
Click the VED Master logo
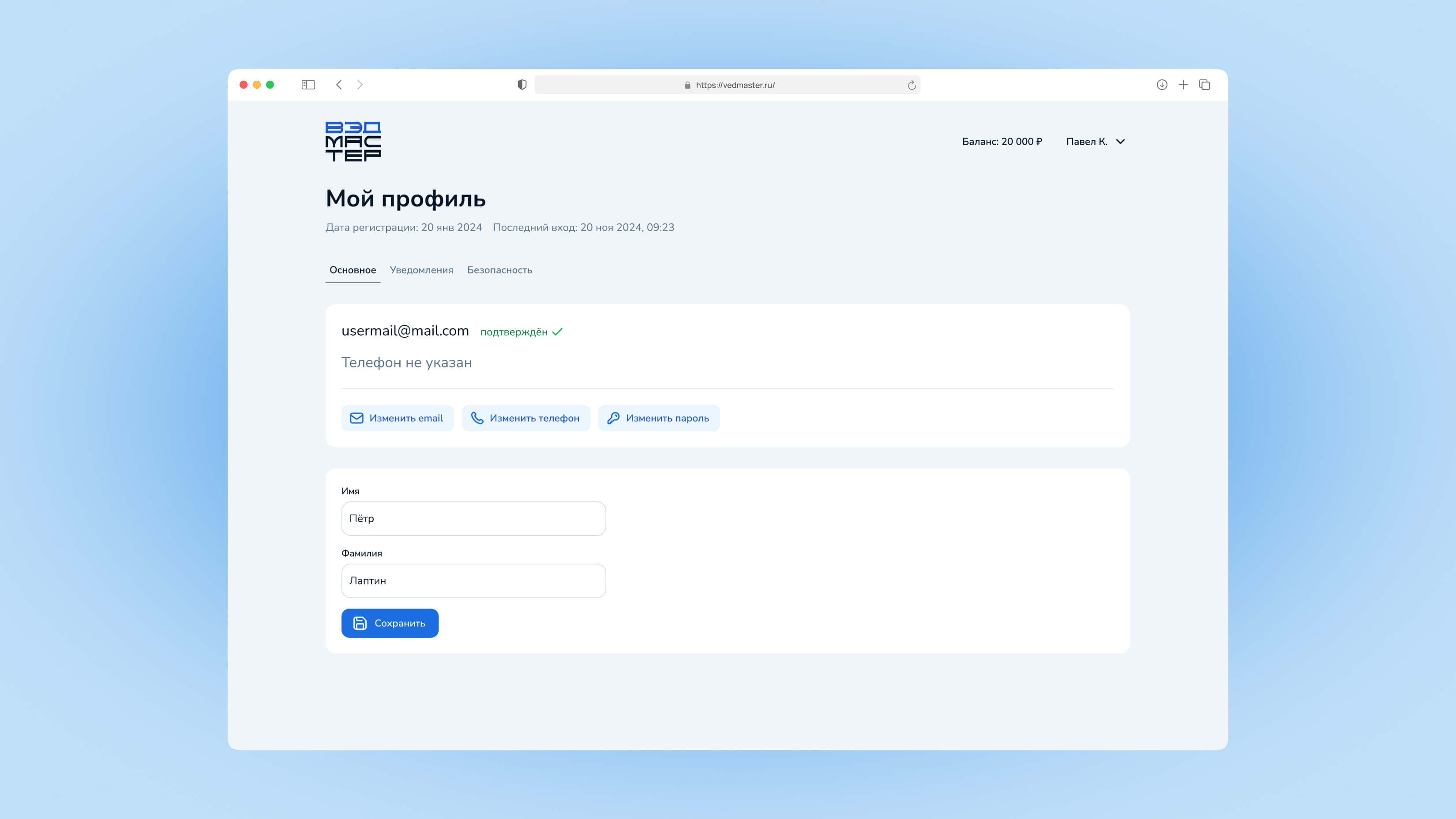(x=353, y=141)
